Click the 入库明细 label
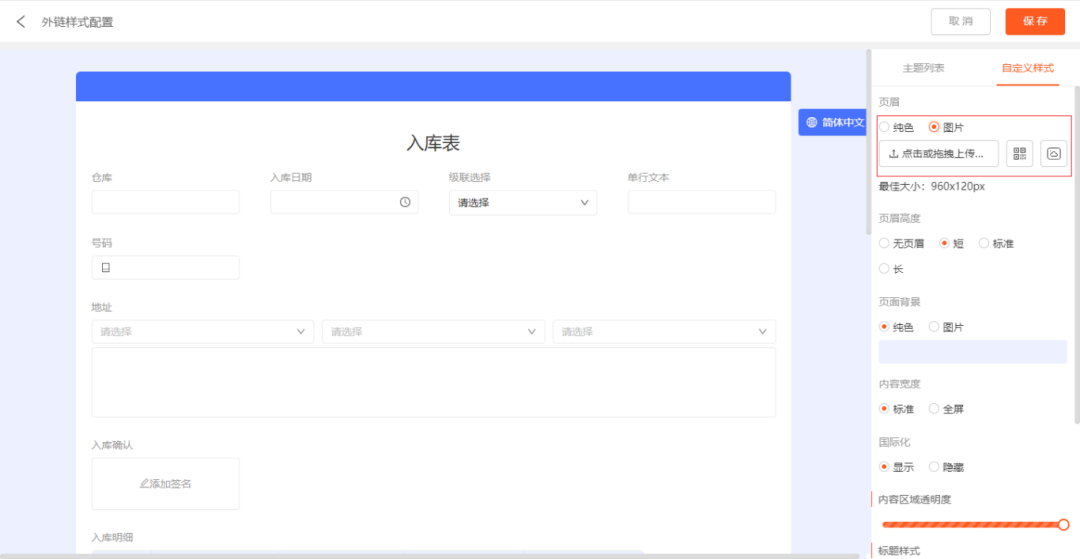Screen dimensions: 1080x559 click(x=112, y=536)
